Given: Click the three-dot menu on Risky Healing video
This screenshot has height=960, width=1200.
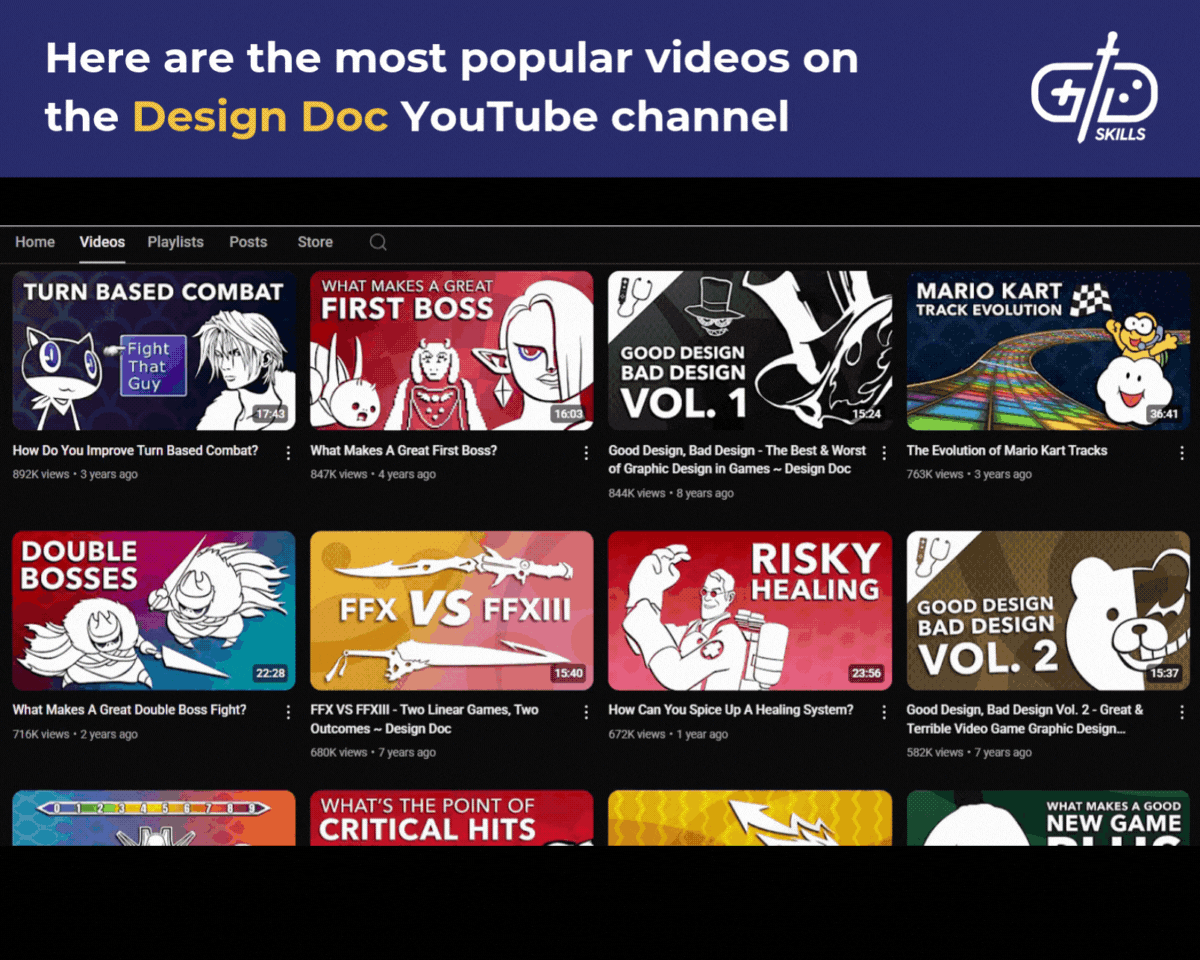Looking at the screenshot, I should point(884,712).
